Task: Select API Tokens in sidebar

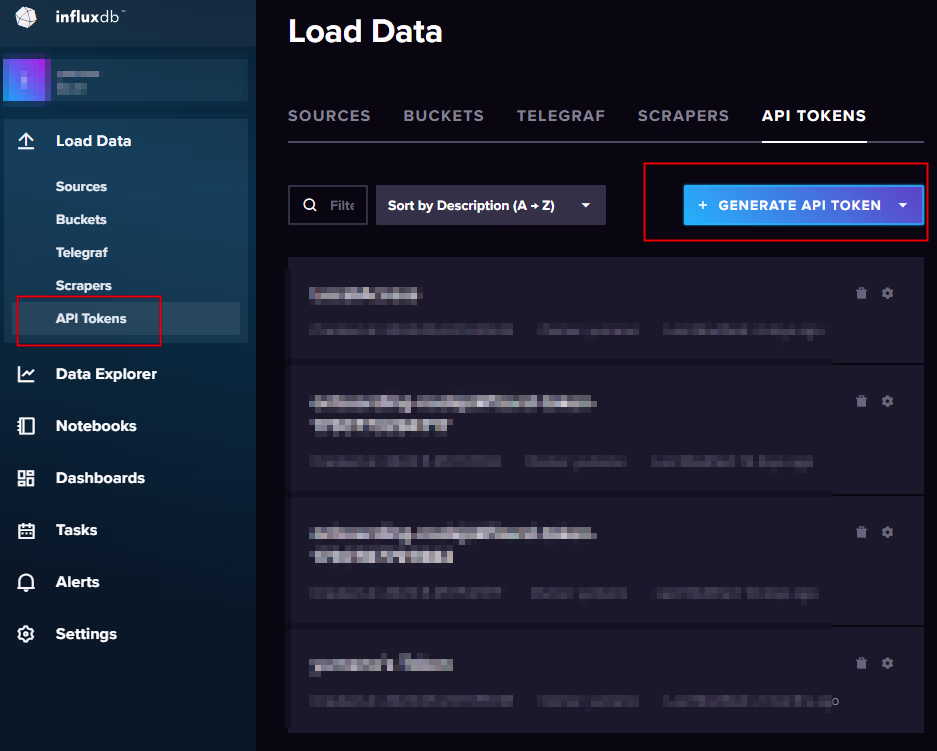Action: [x=91, y=318]
